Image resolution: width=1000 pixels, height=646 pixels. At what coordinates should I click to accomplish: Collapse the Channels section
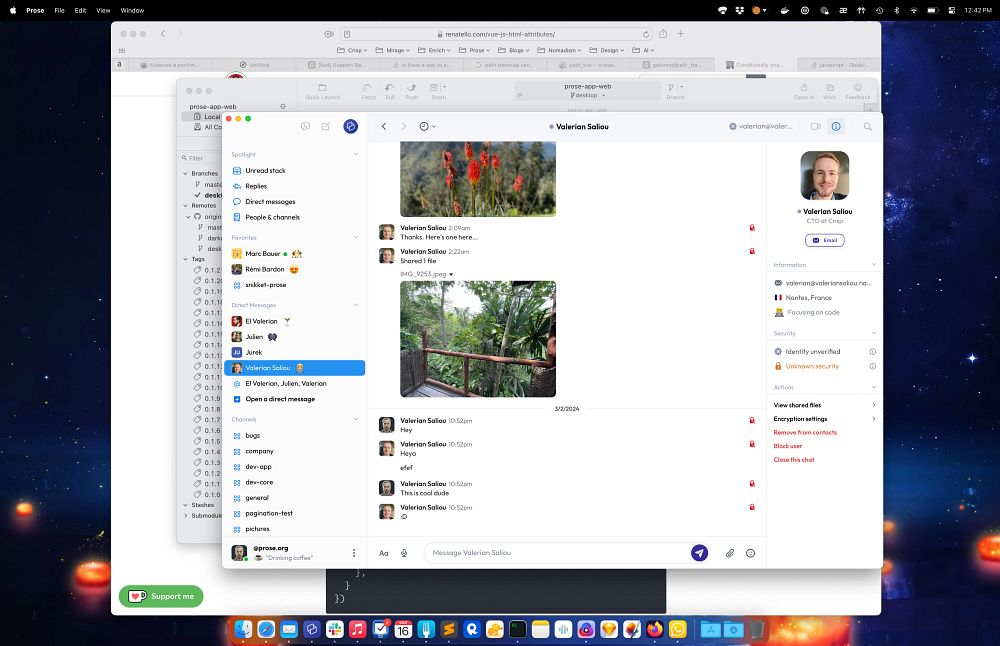point(356,419)
